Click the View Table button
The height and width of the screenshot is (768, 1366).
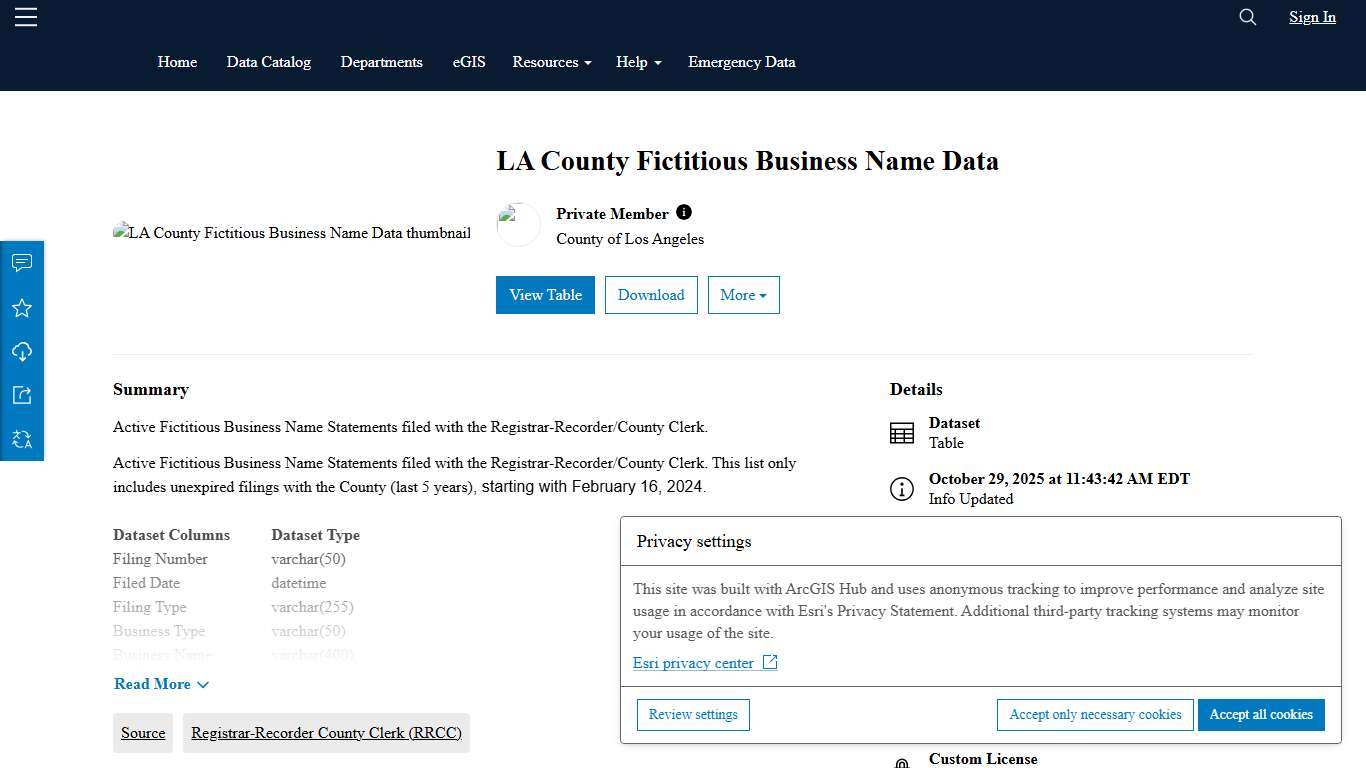click(545, 295)
